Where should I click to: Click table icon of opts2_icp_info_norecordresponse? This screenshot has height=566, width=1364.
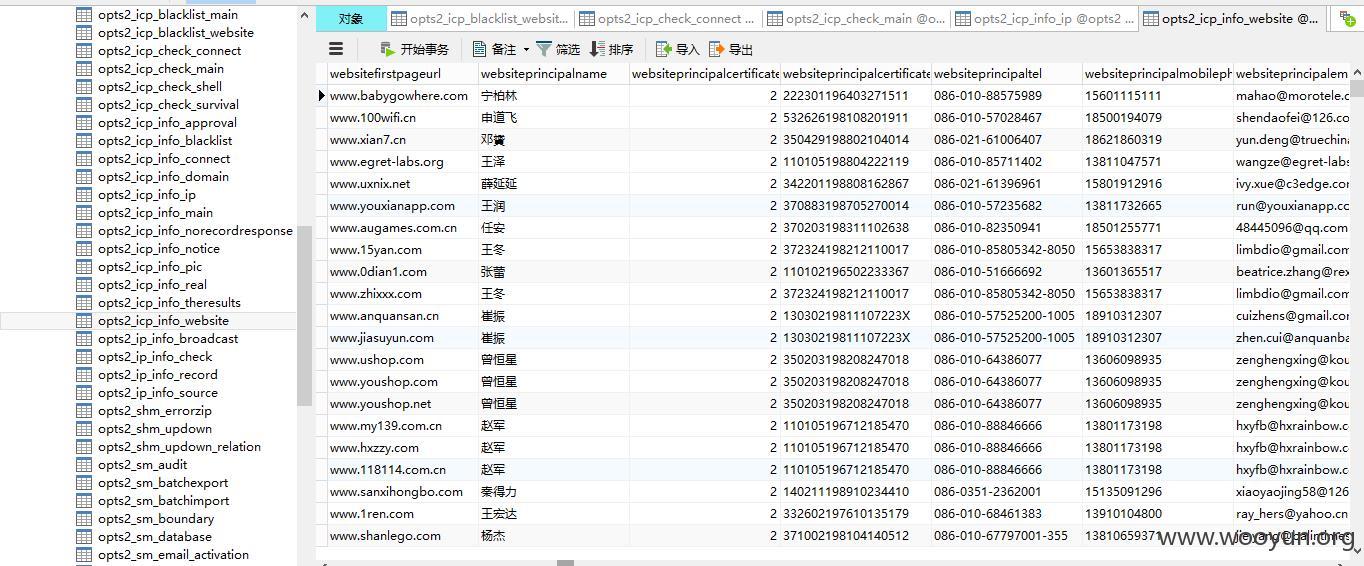click(x=84, y=231)
